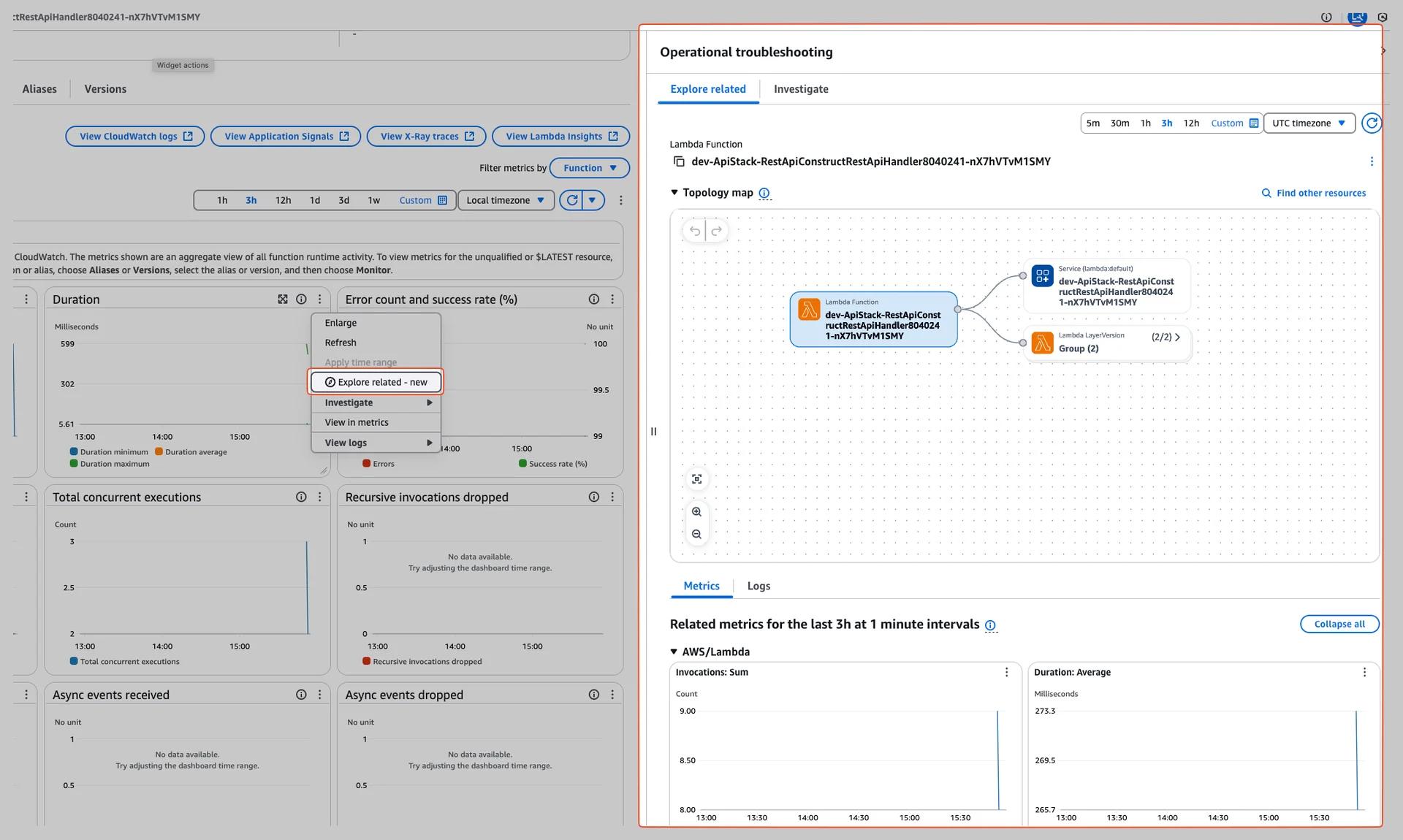Open the Local timezone dropdown
This screenshot has height=840, width=1403.
[x=506, y=200]
